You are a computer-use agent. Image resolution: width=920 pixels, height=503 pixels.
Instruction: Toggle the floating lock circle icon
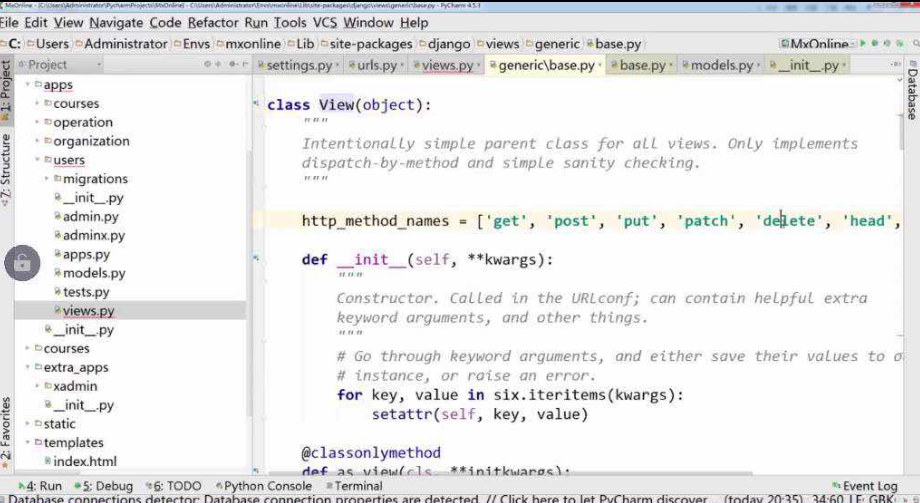click(x=22, y=262)
